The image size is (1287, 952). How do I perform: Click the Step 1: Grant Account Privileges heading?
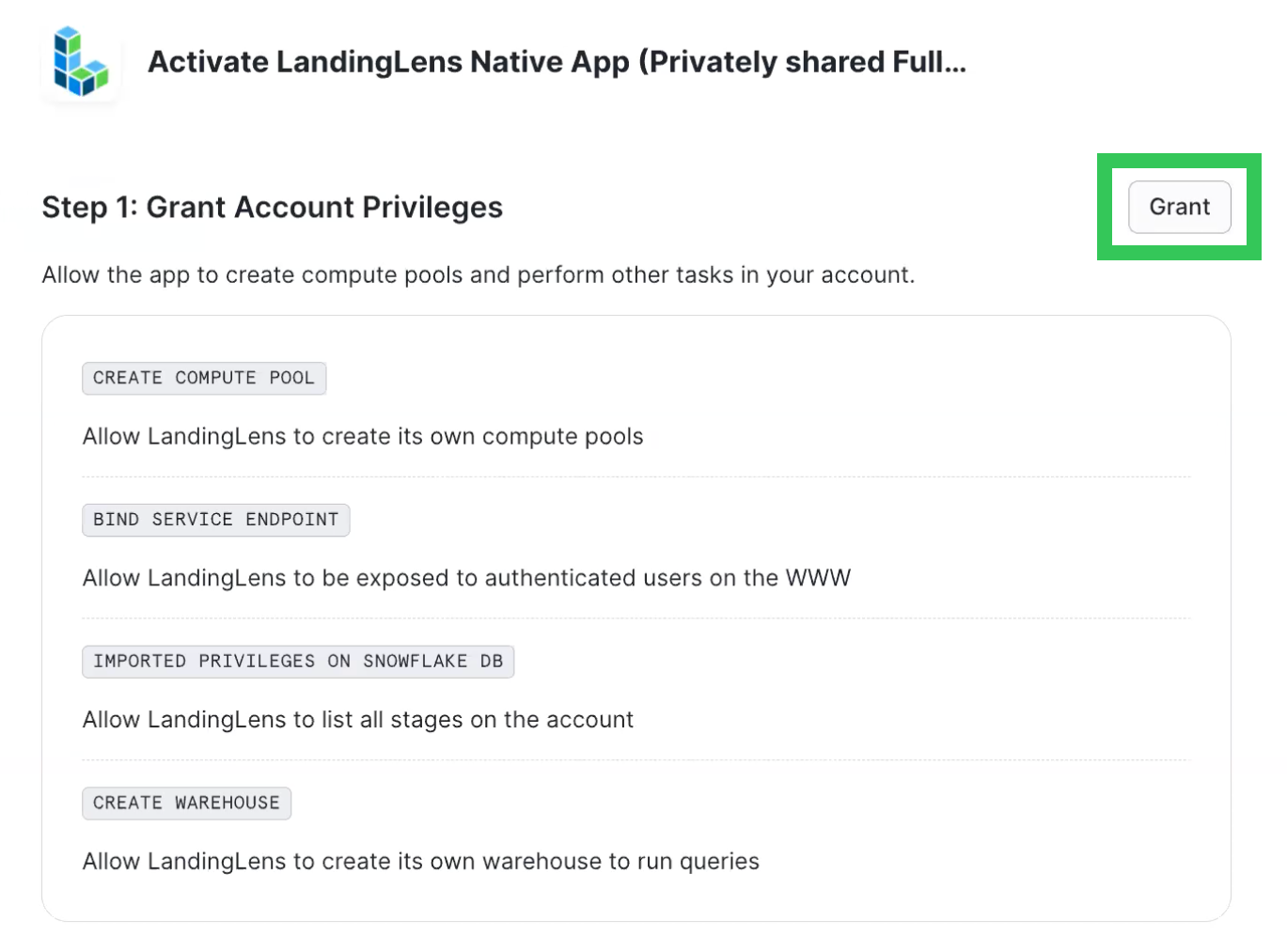tap(272, 207)
